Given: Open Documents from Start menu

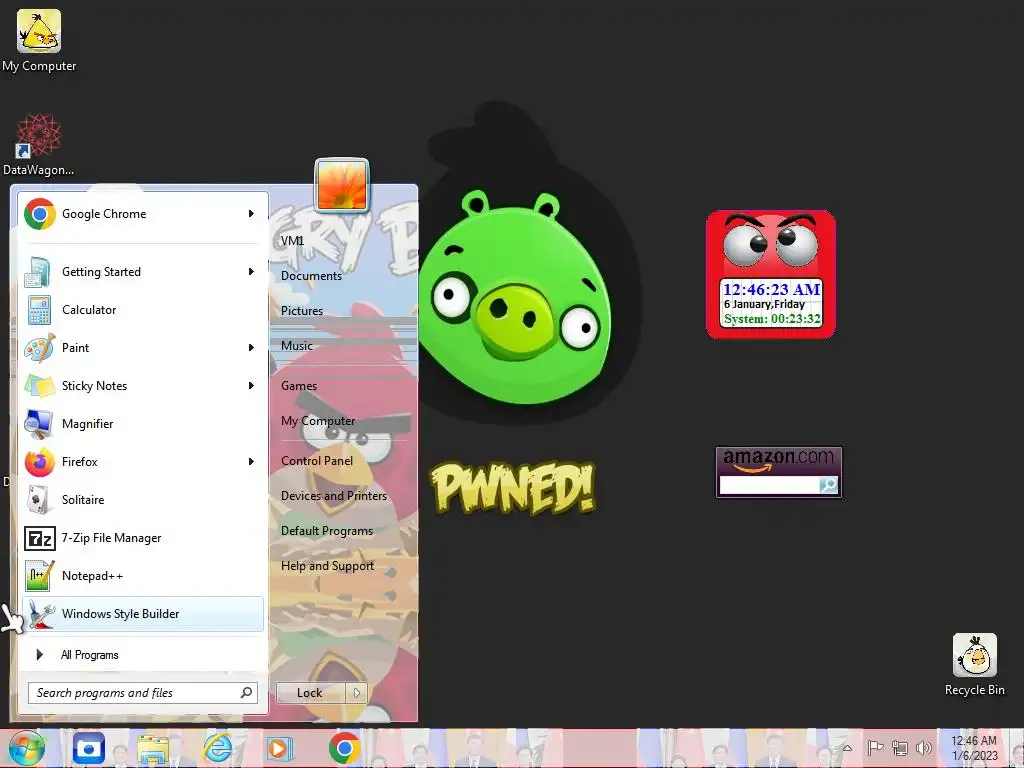Looking at the screenshot, I should pyautogui.click(x=312, y=276).
